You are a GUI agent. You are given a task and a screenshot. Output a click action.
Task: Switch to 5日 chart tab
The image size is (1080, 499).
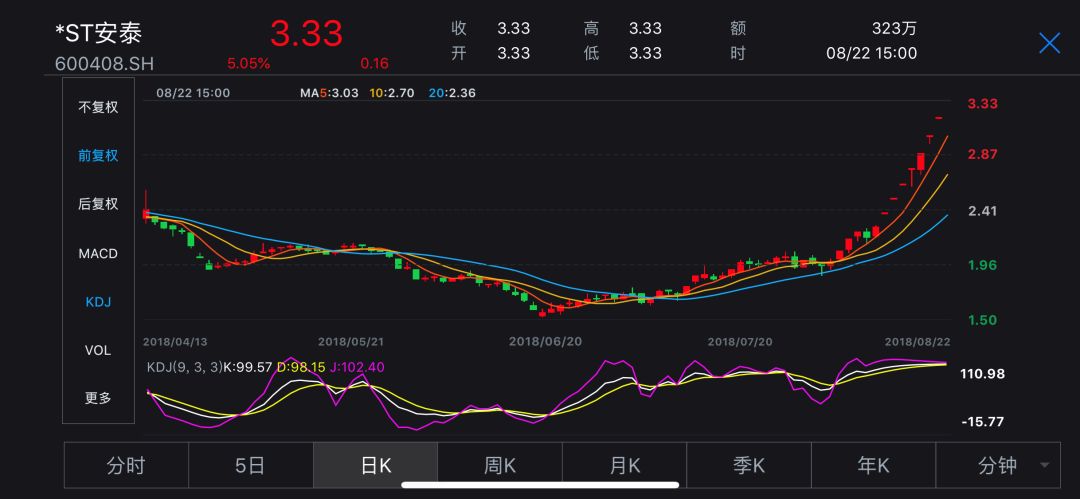click(250, 465)
